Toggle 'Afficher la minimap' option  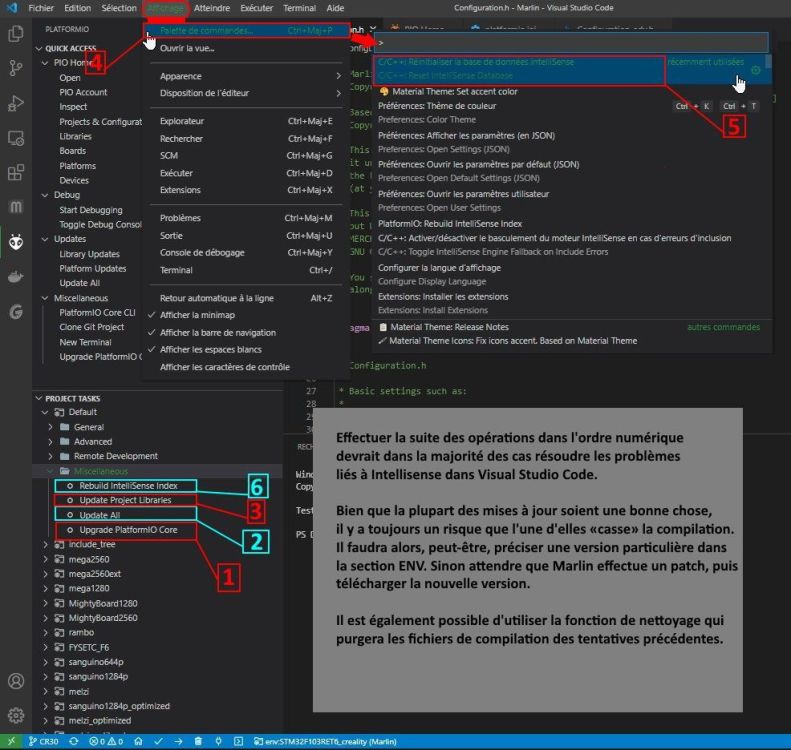coord(197,315)
